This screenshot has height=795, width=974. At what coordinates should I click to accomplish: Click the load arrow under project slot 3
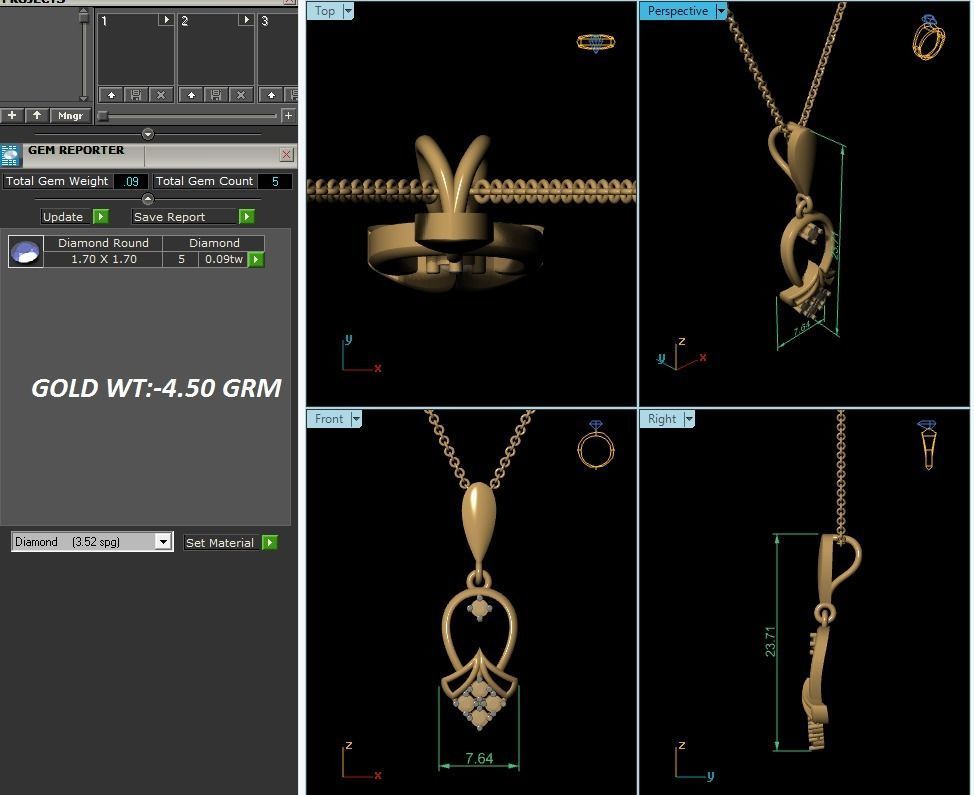271,95
